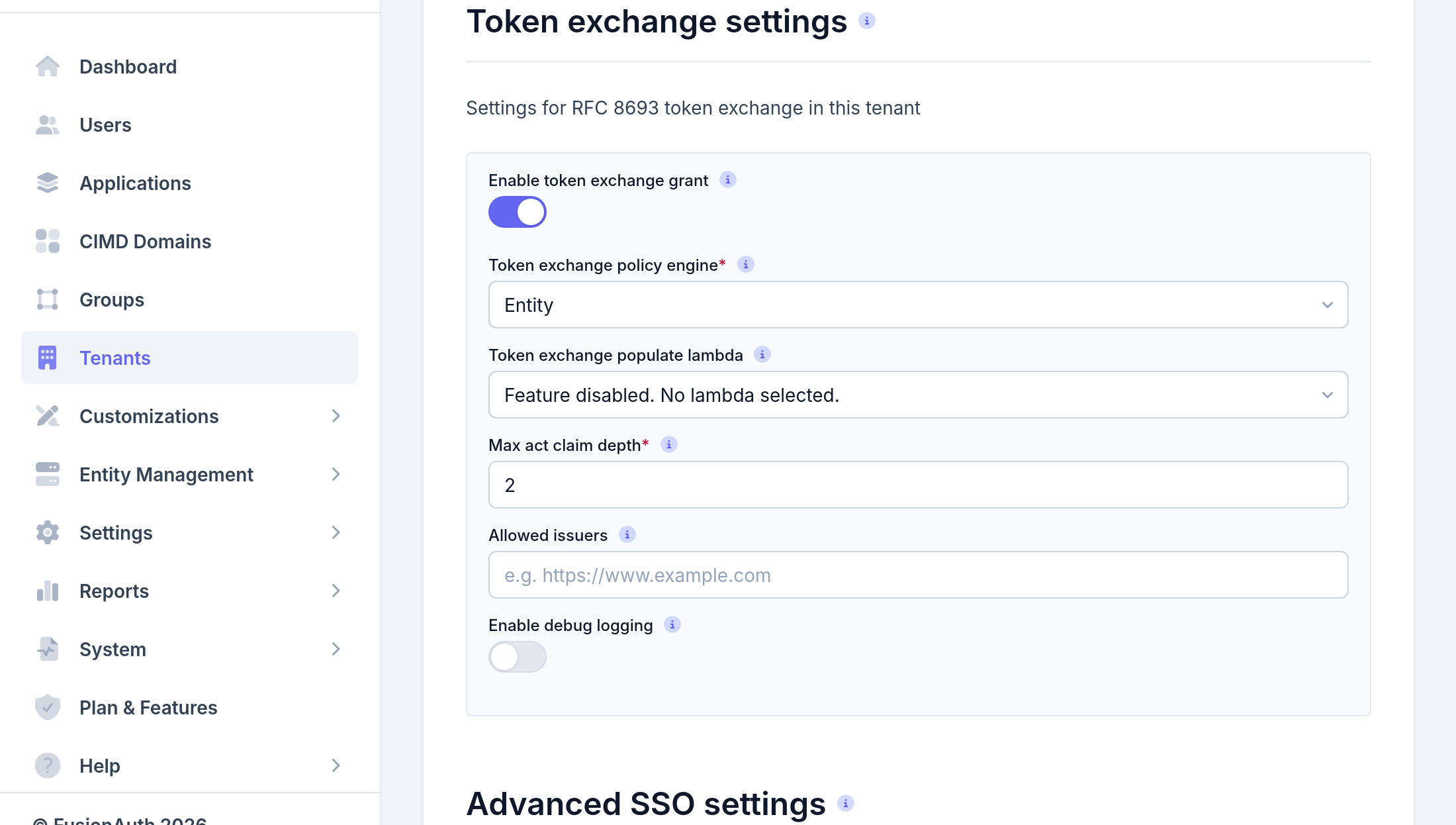Viewport: 1456px width, 825px height.
Task: Click info icon beside Advanced SSO settings heading
Action: (x=846, y=804)
